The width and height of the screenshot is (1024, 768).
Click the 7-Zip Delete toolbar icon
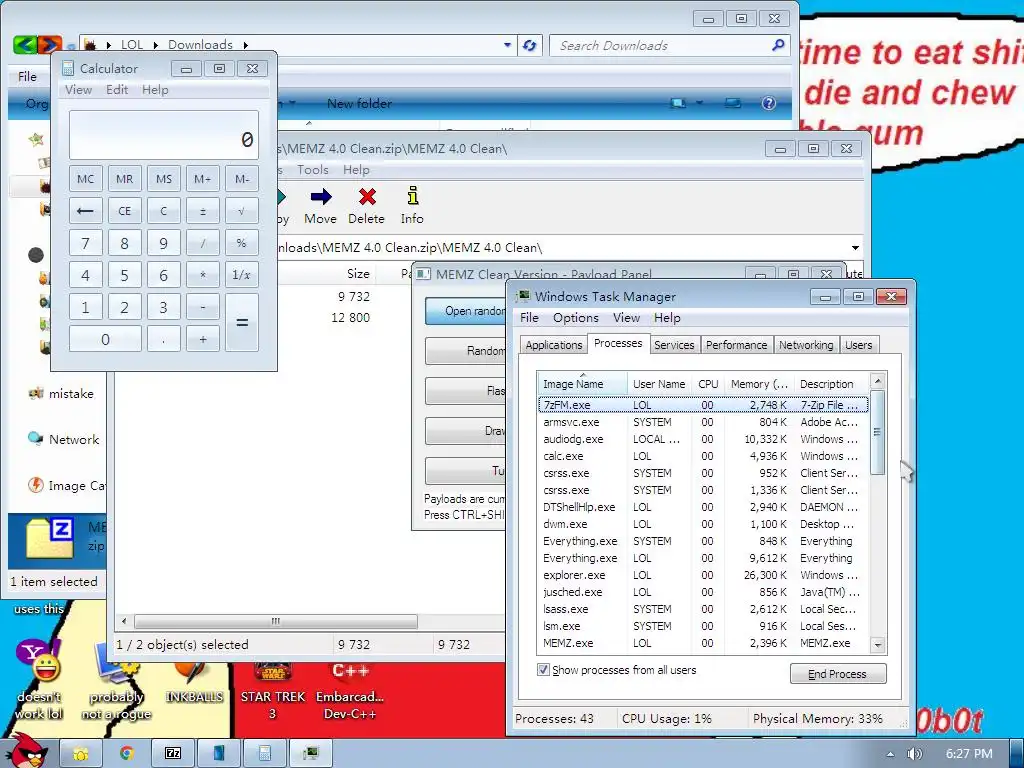click(x=367, y=197)
